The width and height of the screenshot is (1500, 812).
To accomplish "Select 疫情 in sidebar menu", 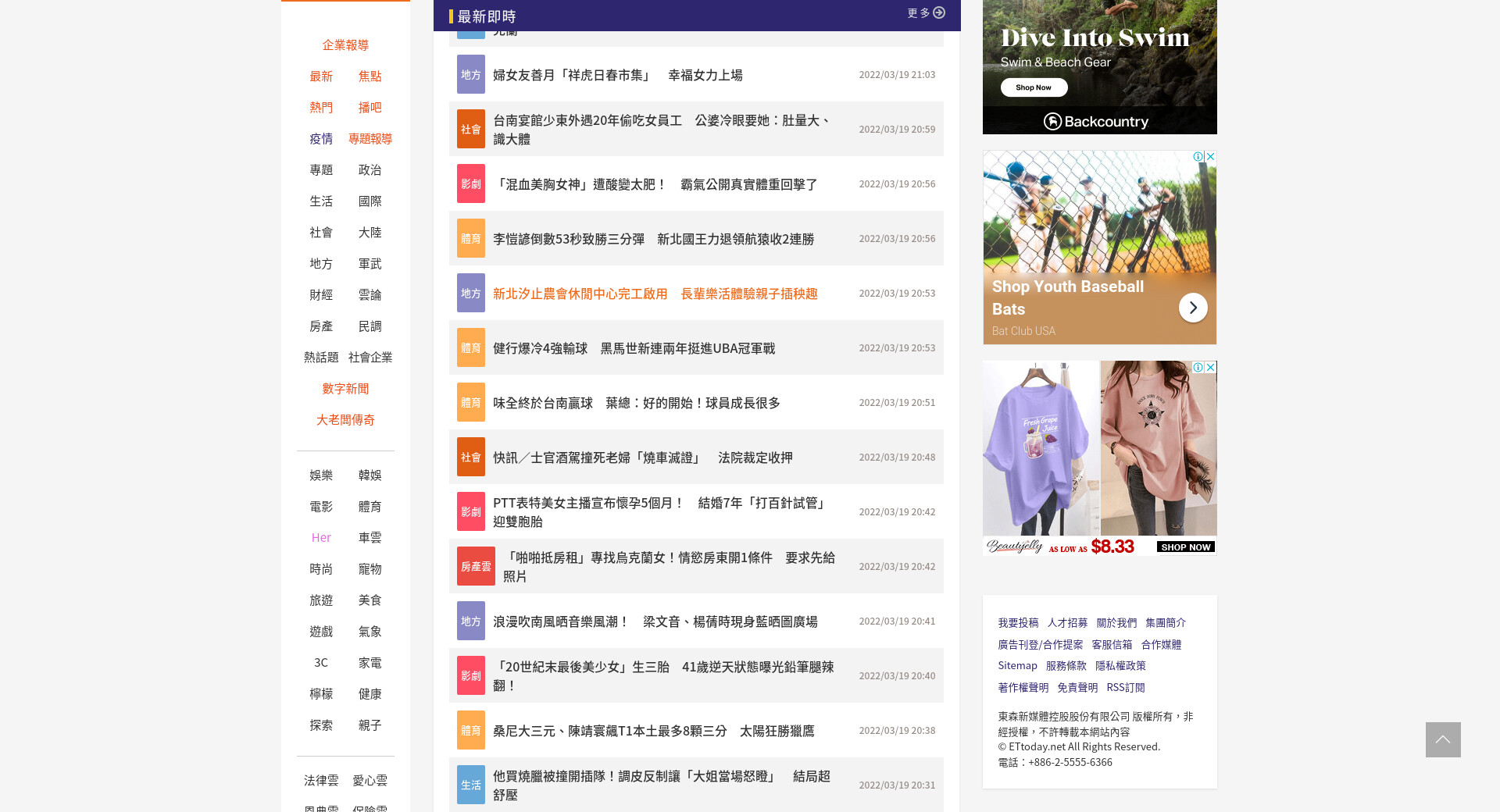I will [321, 139].
